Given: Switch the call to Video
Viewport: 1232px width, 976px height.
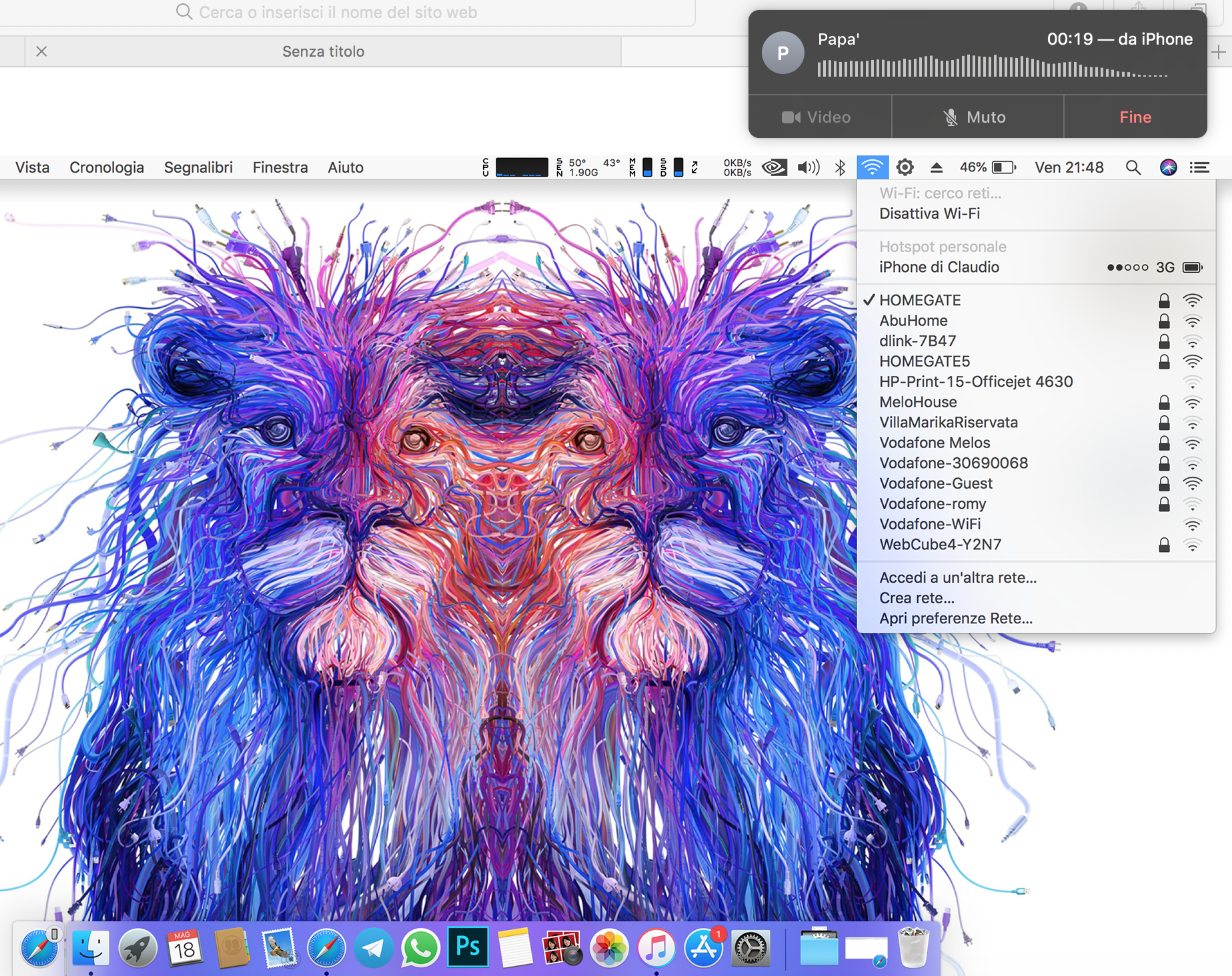Looking at the screenshot, I should [x=819, y=117].
